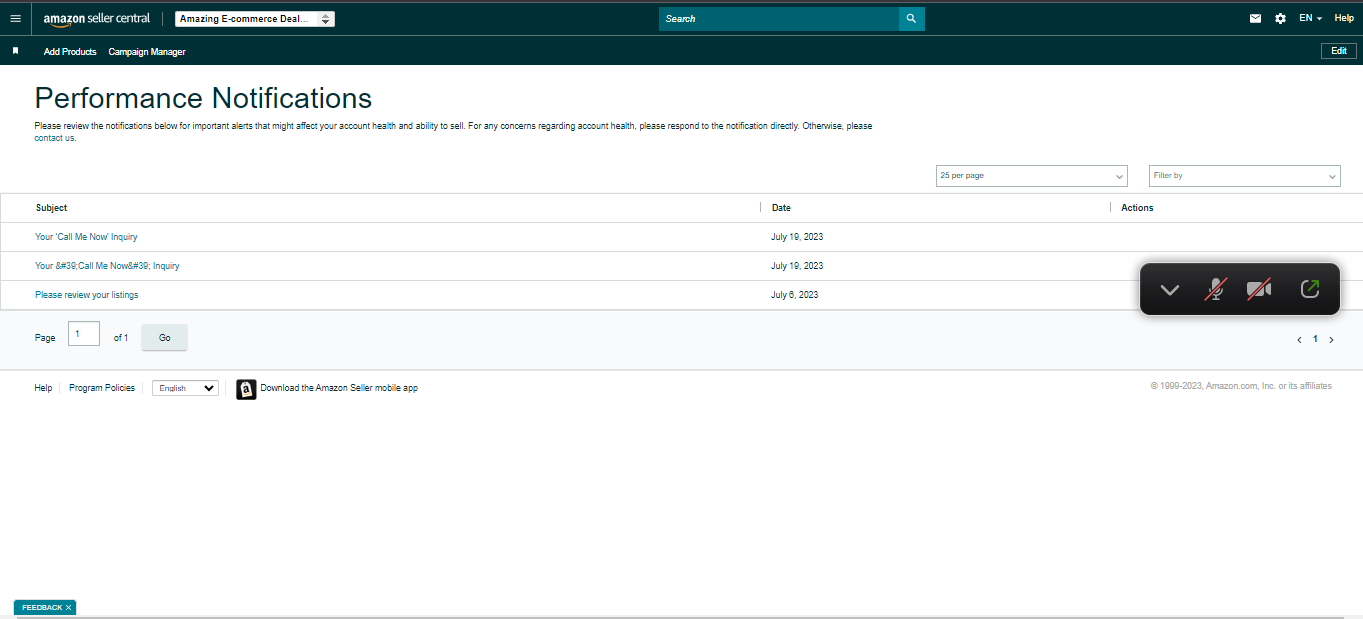Click the Subject column header
Viewport: 1363px width, 619px height.
coord(51,208)
